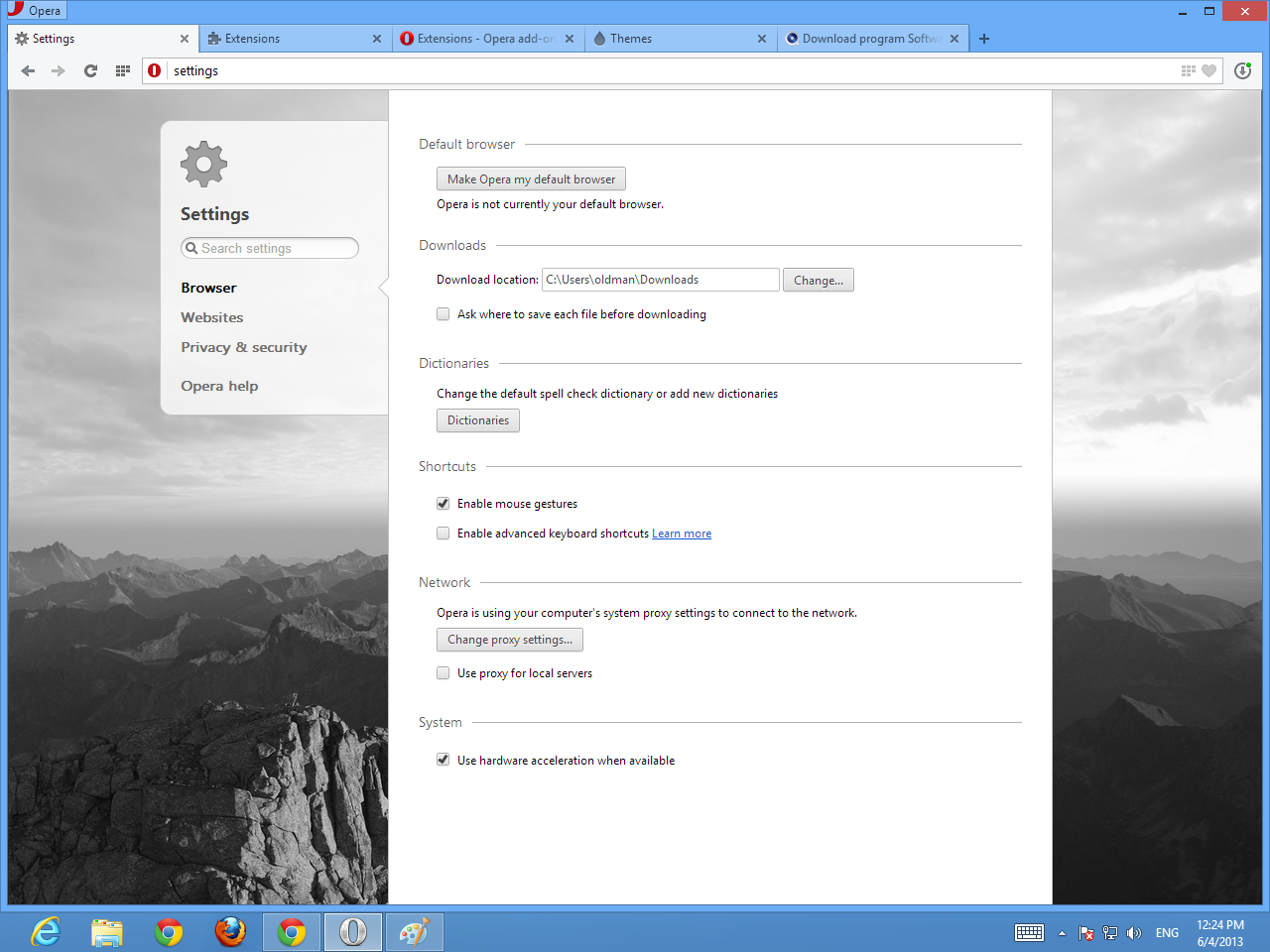
Task: Open the clock showing 12:24 PM
Action: click(1219, 933)
